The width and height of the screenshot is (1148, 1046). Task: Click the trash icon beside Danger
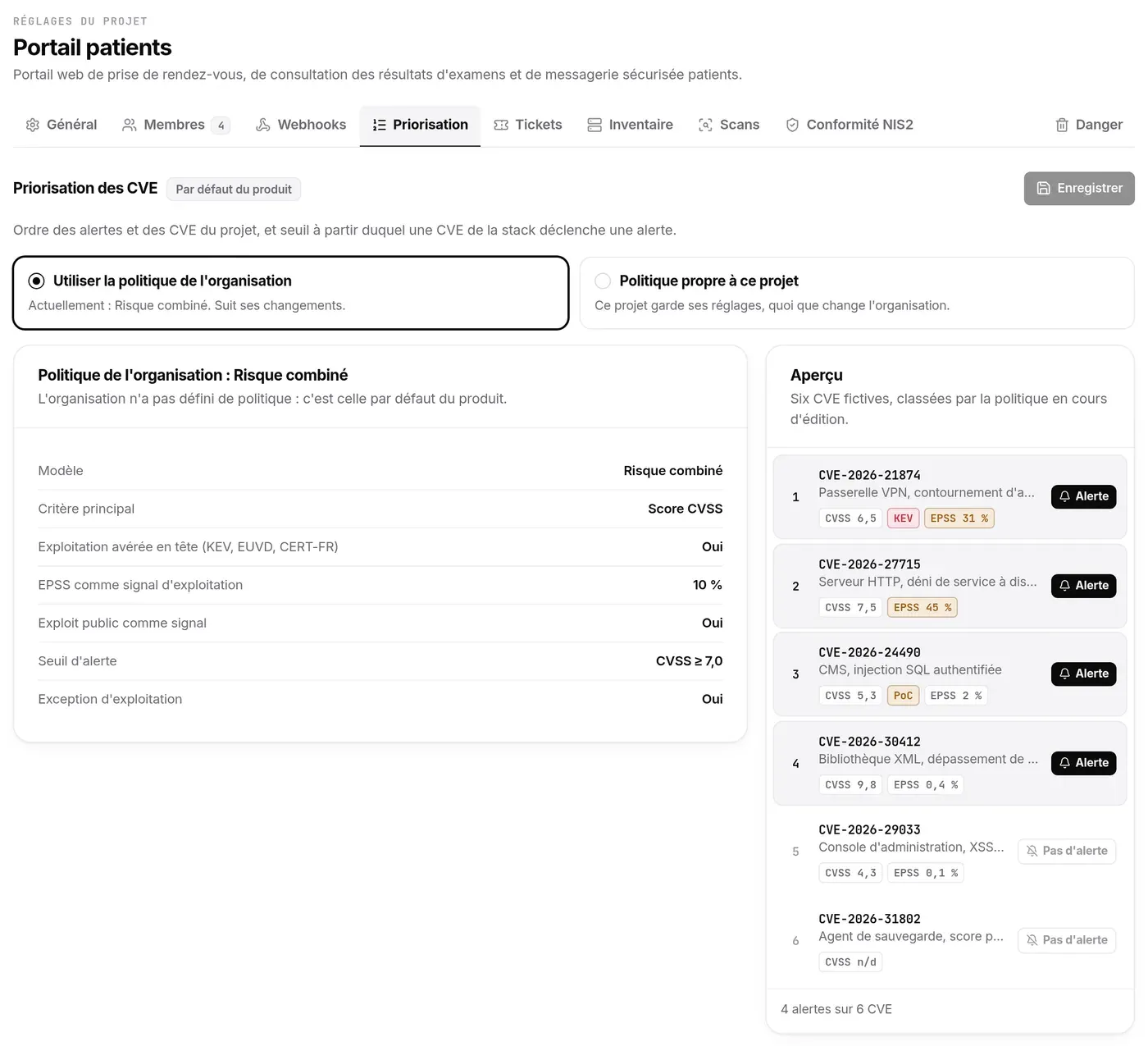(x=1062, y=125)
